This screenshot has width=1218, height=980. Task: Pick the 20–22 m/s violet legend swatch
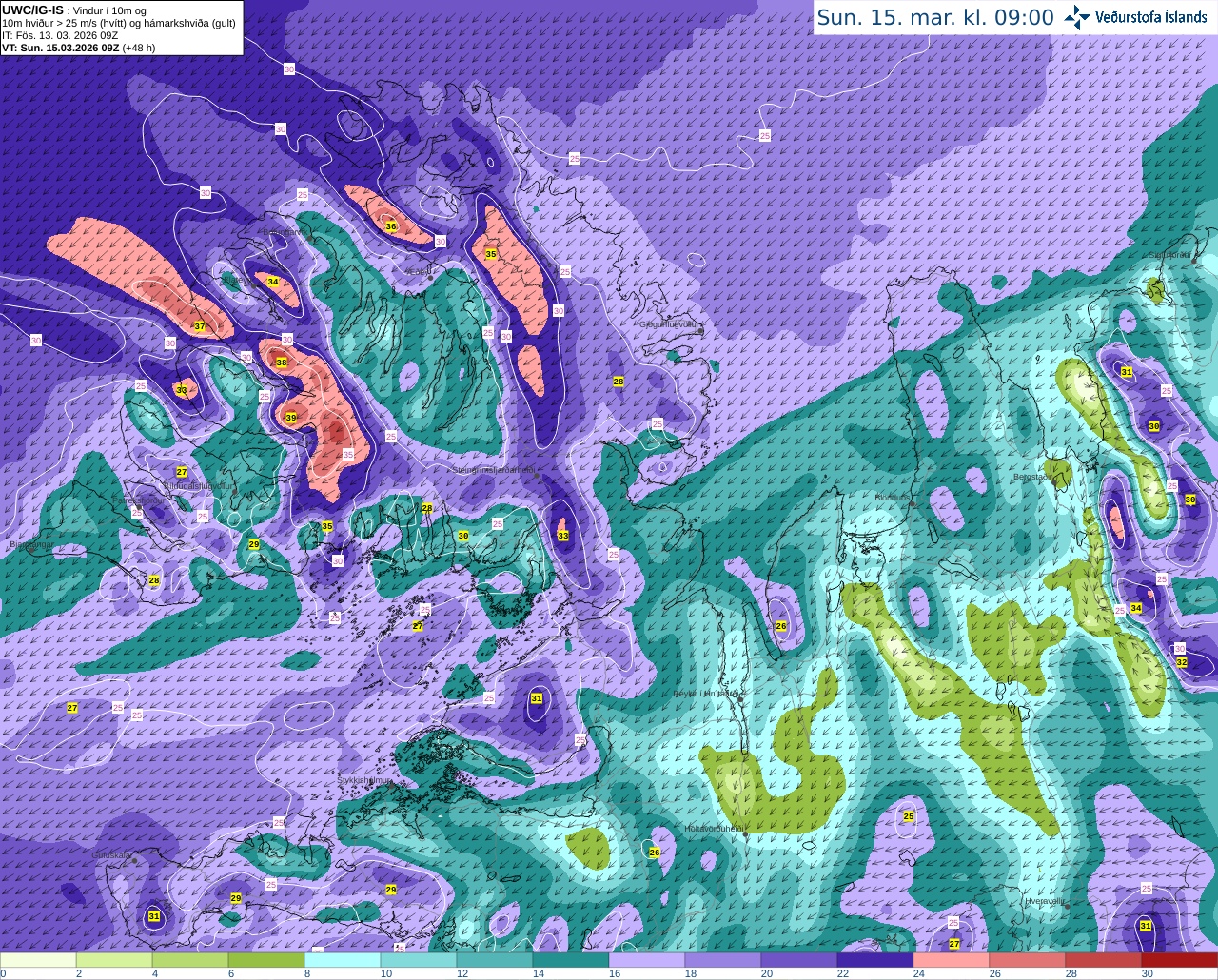click(799, 960)
